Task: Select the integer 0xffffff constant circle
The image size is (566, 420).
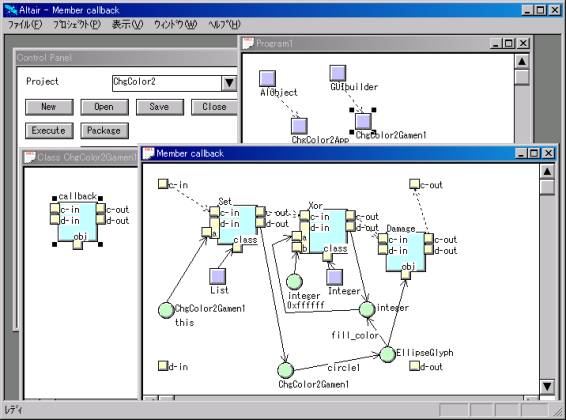Action: coord(294,282)
